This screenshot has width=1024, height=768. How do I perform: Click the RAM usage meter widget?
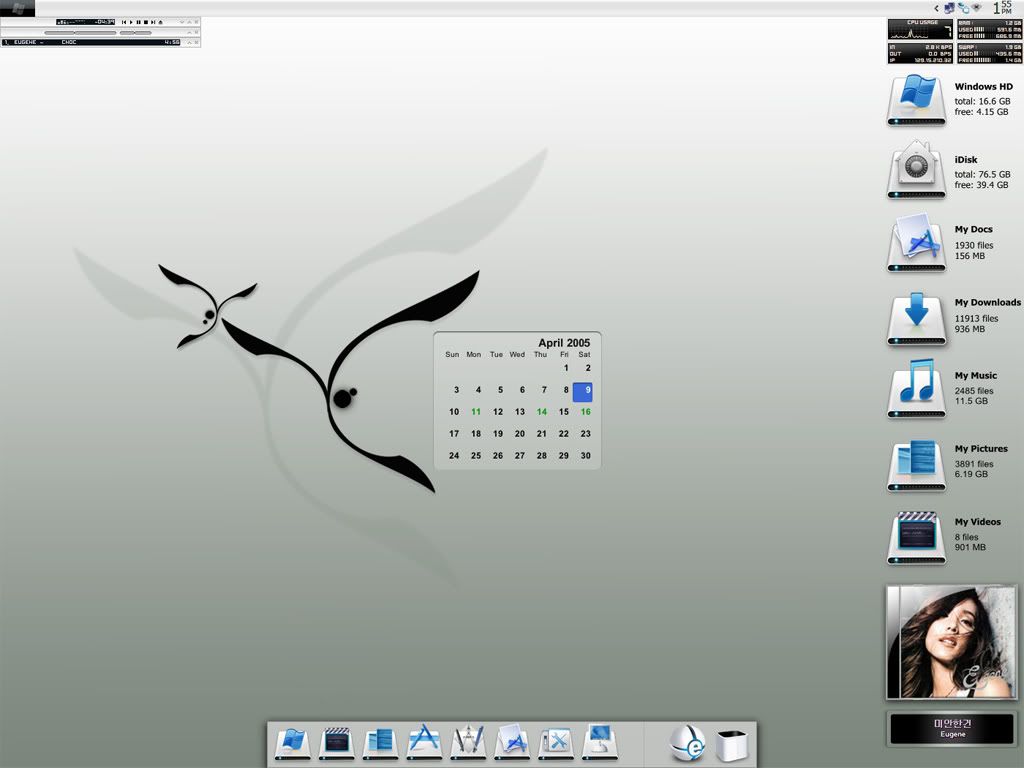(x=989, y=29)
